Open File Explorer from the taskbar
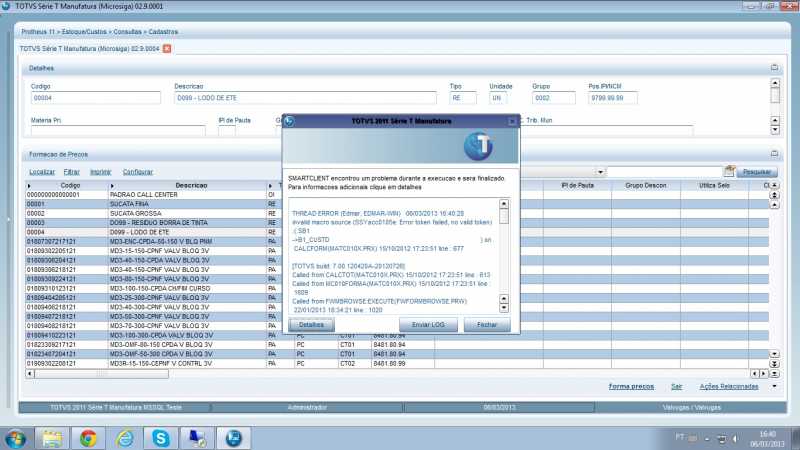 point(52,438)
